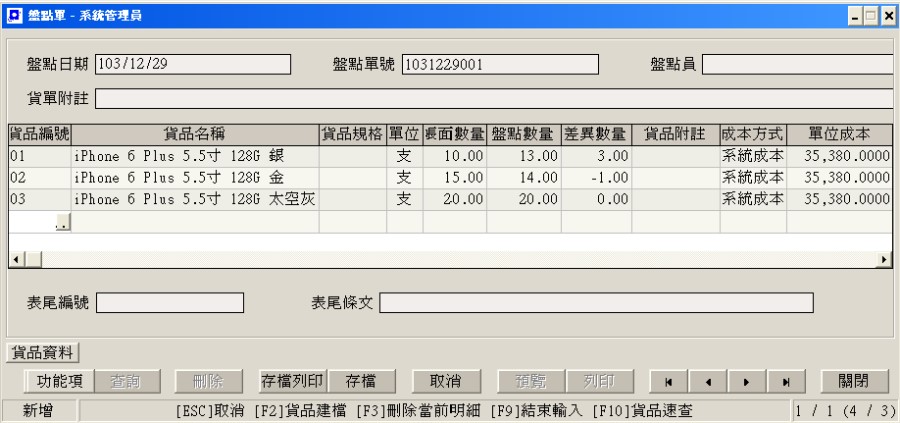Select iPhone 6 Plus 128G 銀 row name

tap(195, 156)
